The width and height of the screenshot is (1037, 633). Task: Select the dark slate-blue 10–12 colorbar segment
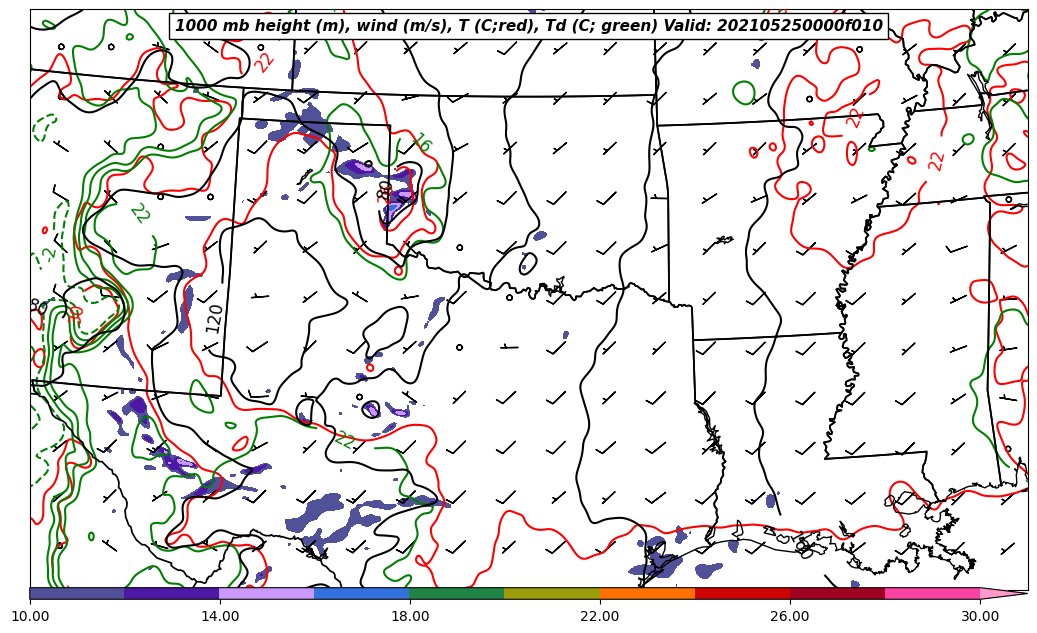click(77, 593)
